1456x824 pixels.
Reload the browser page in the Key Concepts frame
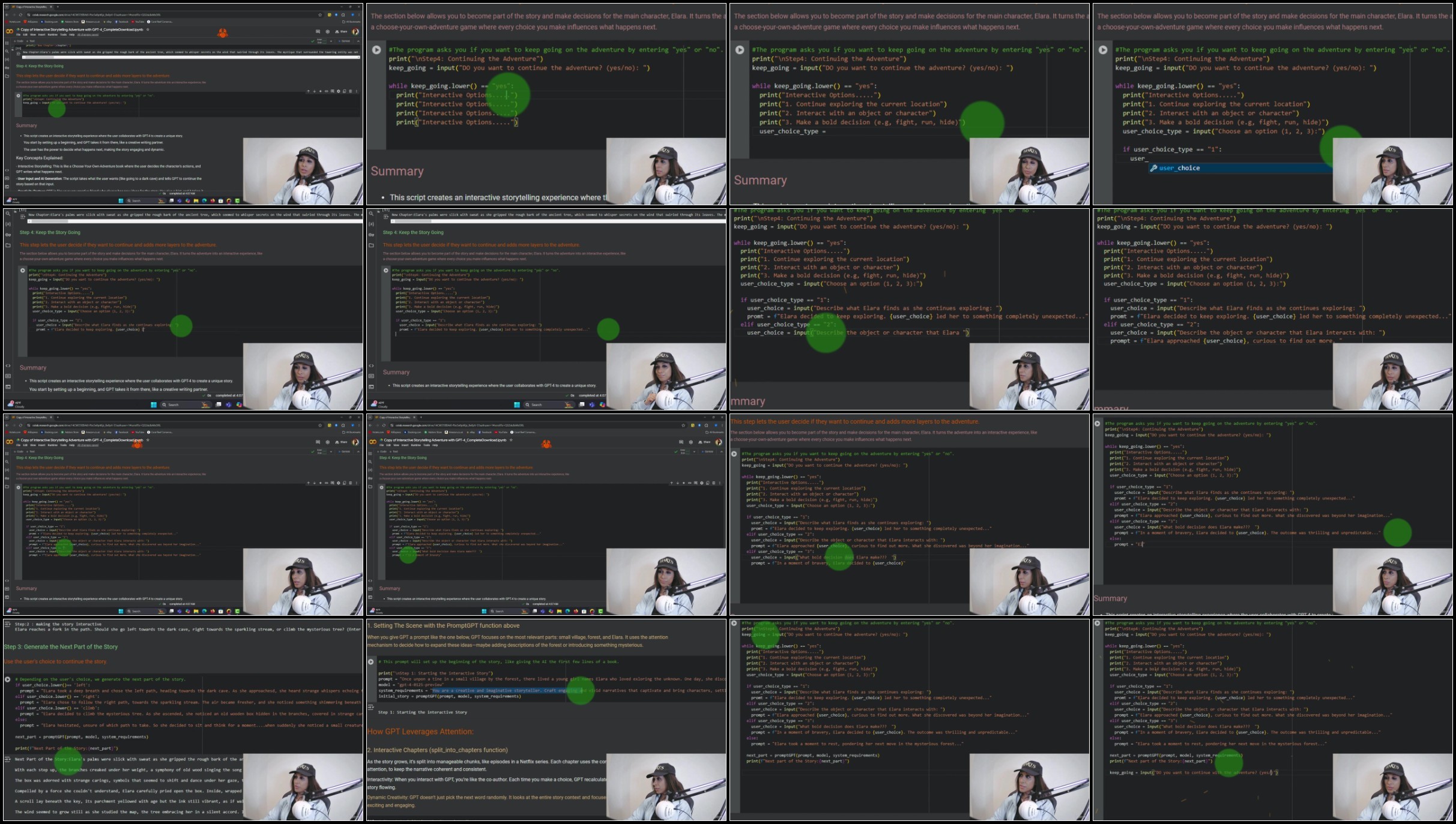(x=20, y=15)
